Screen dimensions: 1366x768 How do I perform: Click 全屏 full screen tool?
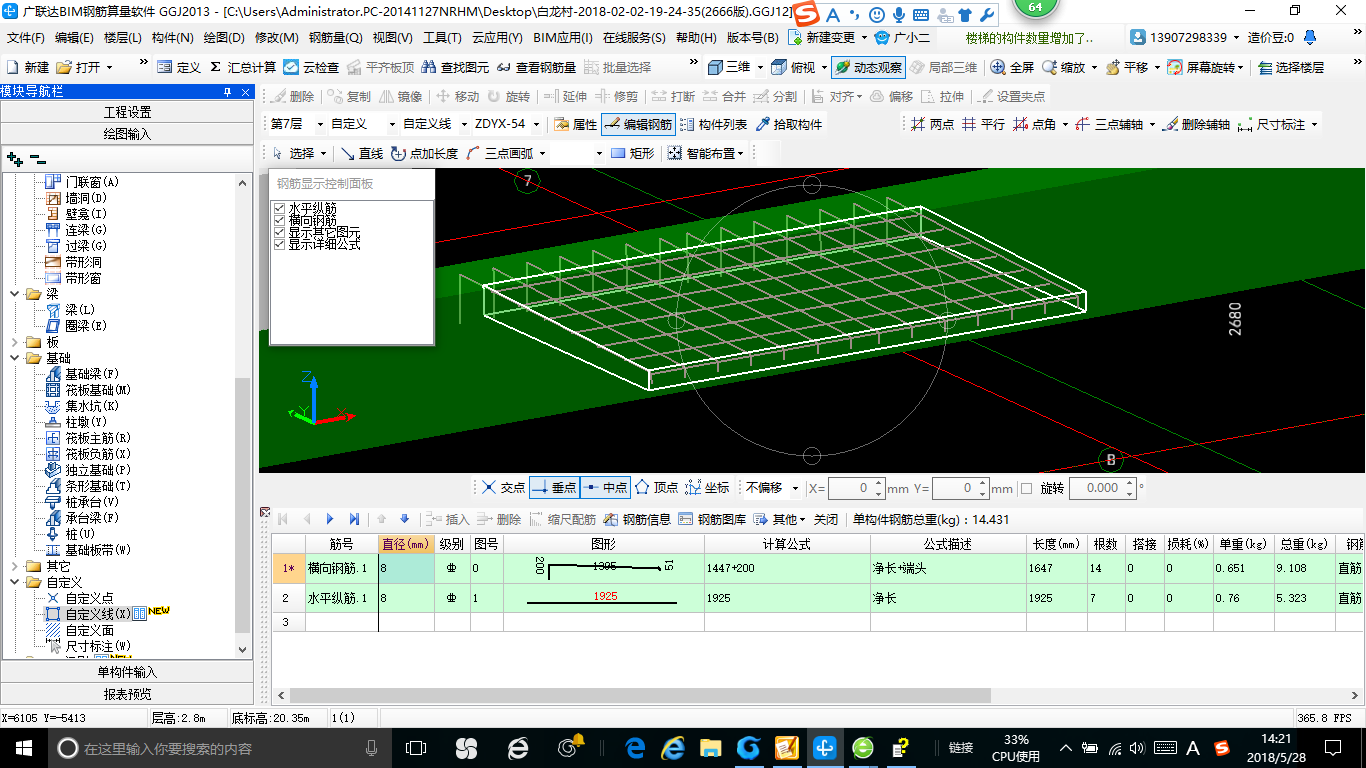[x=1012, y=67]
